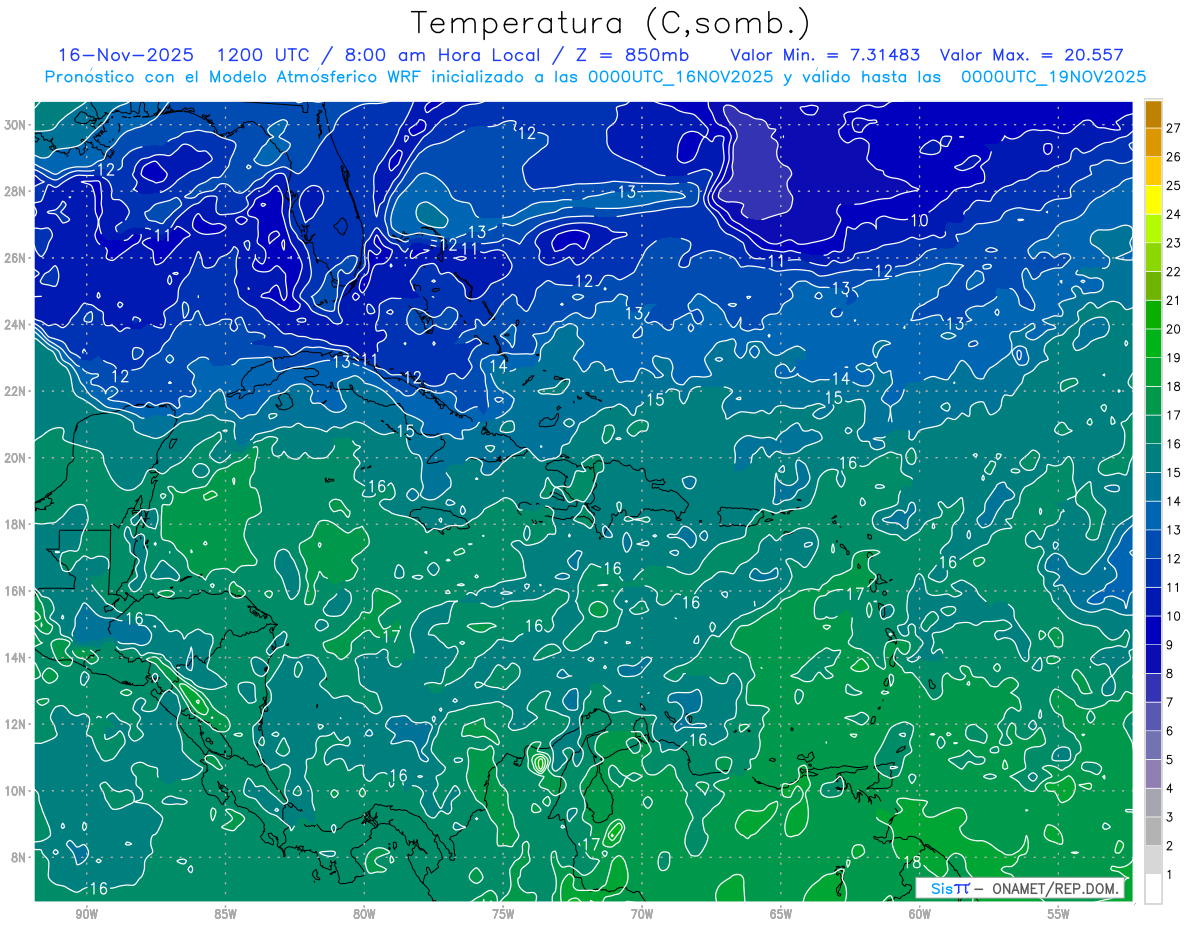The image size is (1200, 927).
Task: Click the 30N latitude axis label
Action: coord(15,125)
